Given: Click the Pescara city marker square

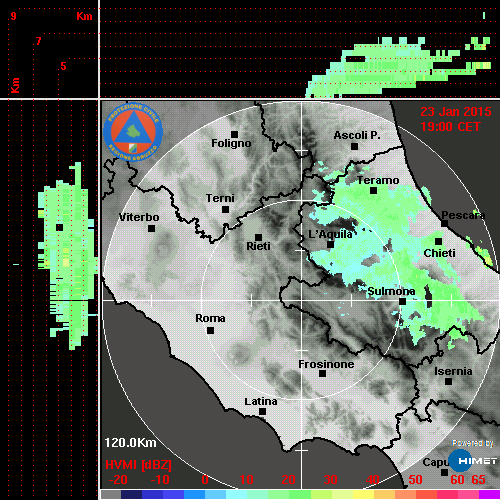Looking at the screenshot, I should 444,223.
